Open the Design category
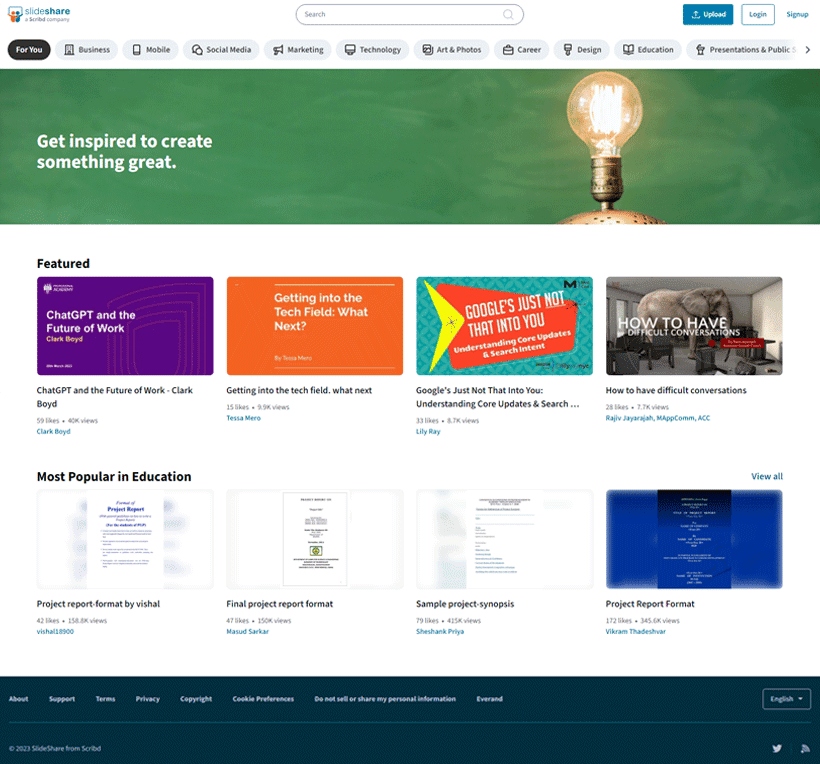820x764 pixels. coord(582,50)
